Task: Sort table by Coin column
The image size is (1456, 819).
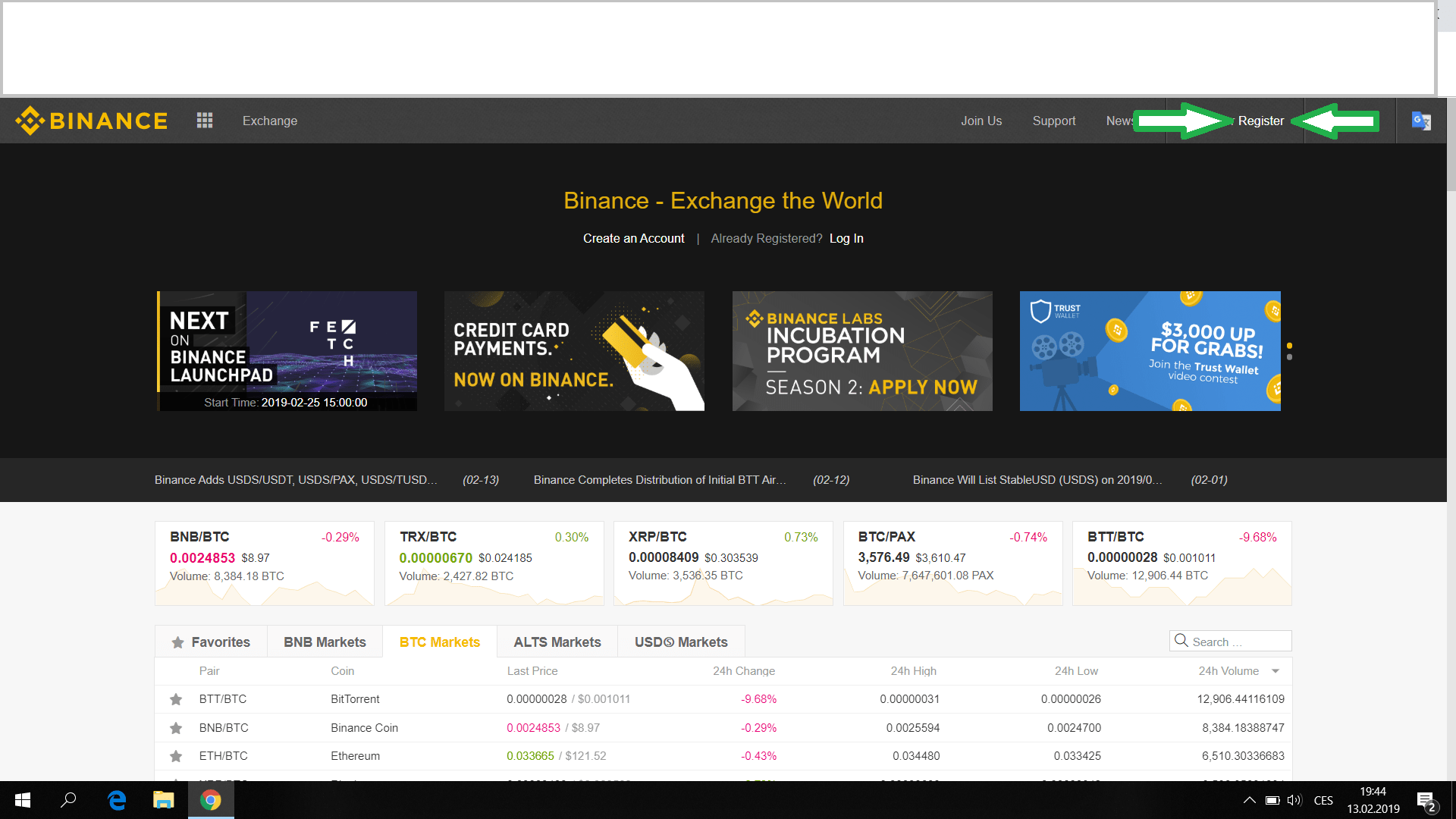Action: pos(343,671)
